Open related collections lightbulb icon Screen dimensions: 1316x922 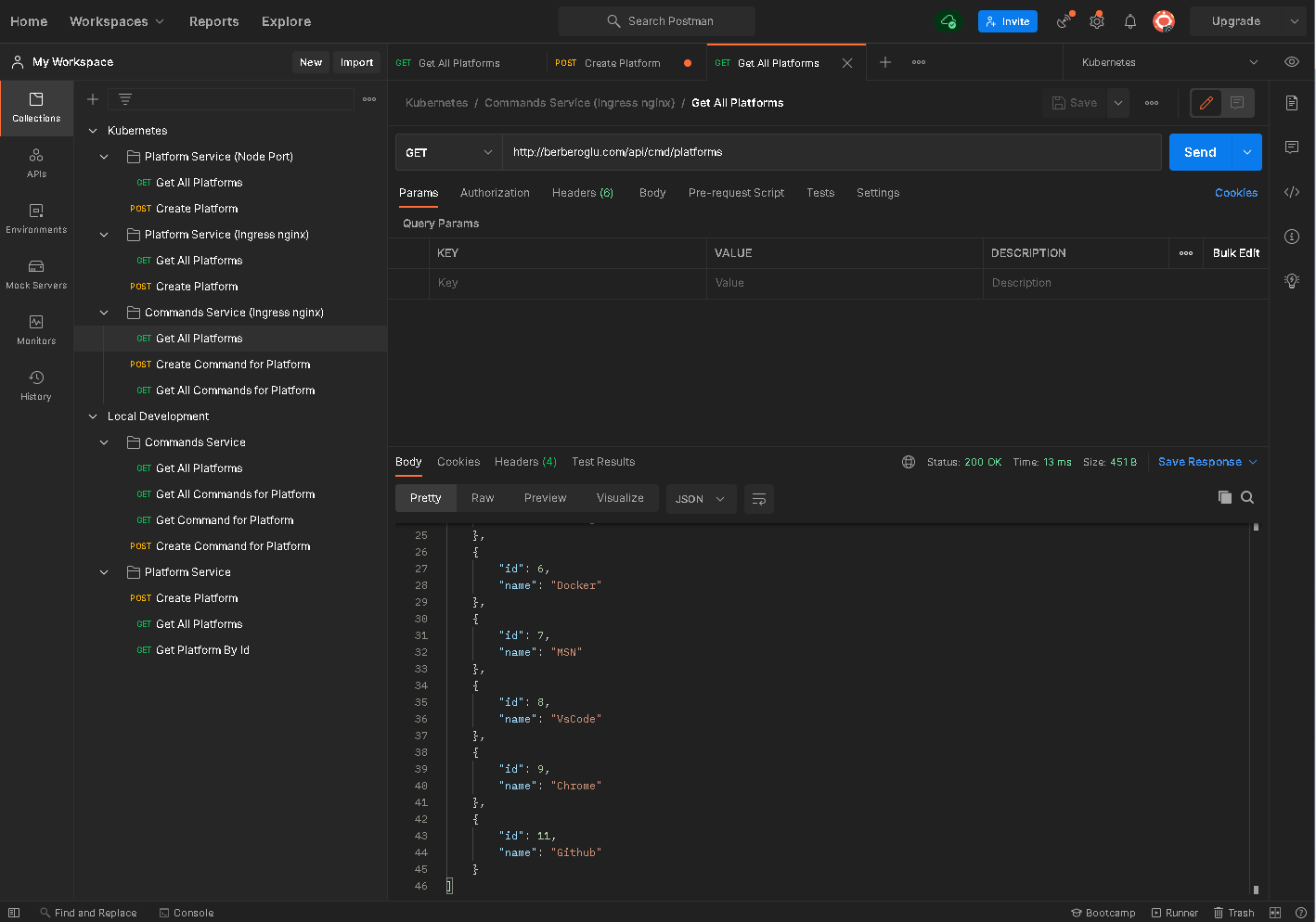tap(1292, 281)
